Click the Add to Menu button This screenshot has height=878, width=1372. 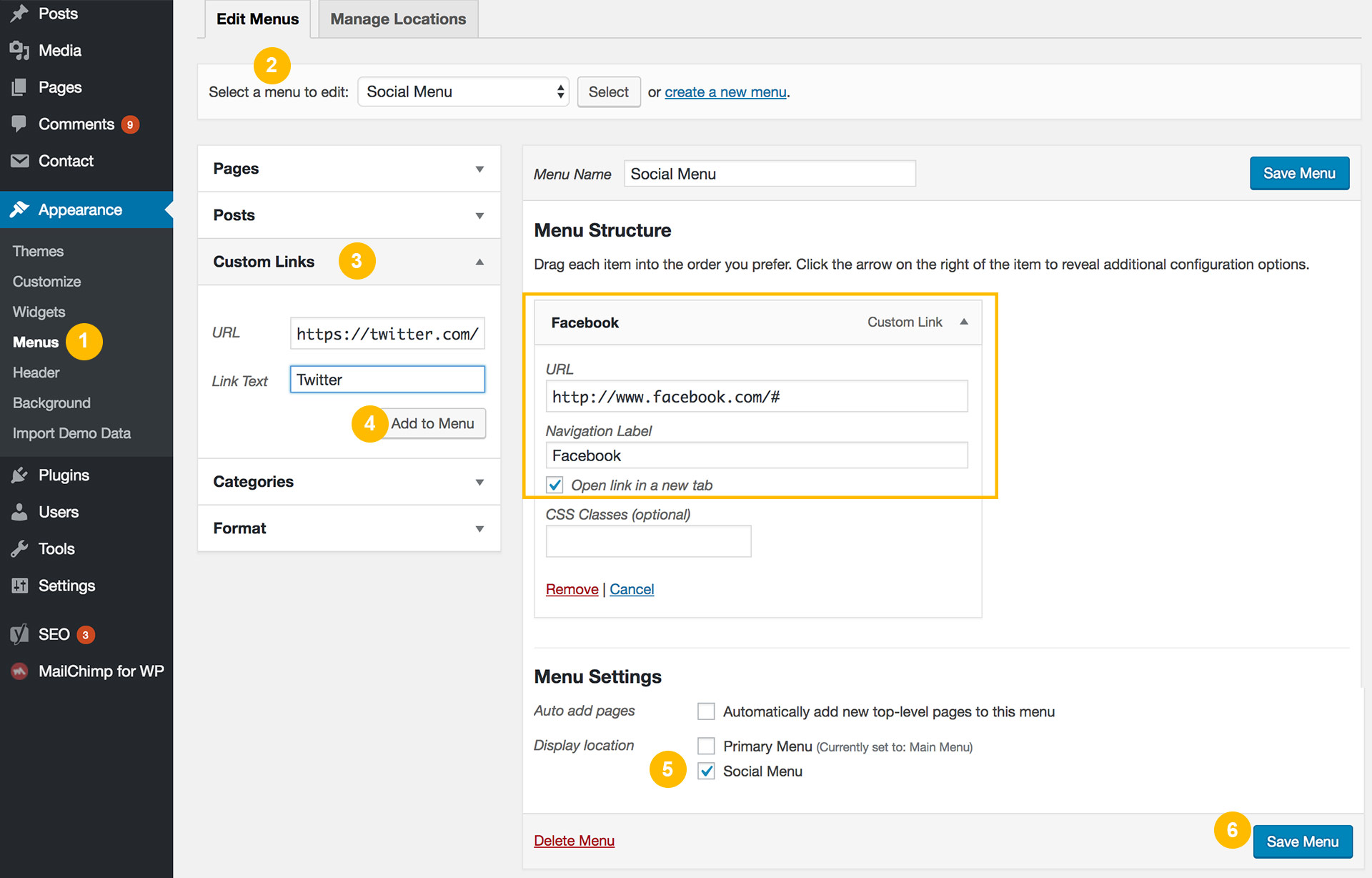coord(432,423)
